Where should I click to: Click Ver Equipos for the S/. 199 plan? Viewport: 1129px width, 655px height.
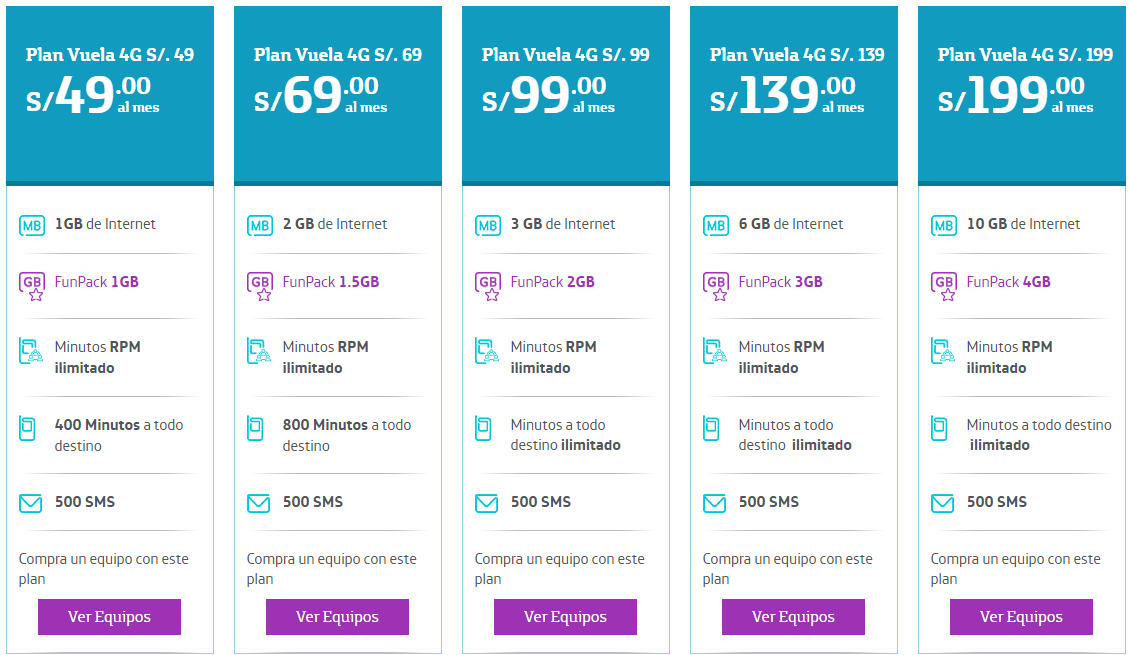(1021, 617)
